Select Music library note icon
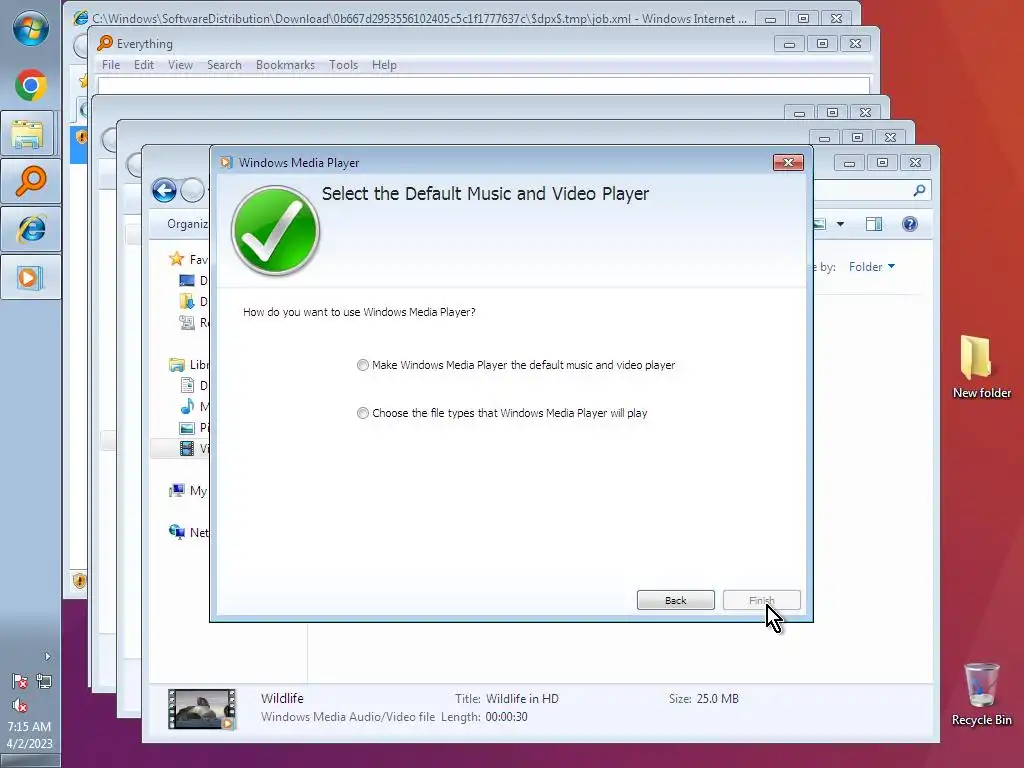The height and width of the screenshot is (768, 1024). coord(187,406)
